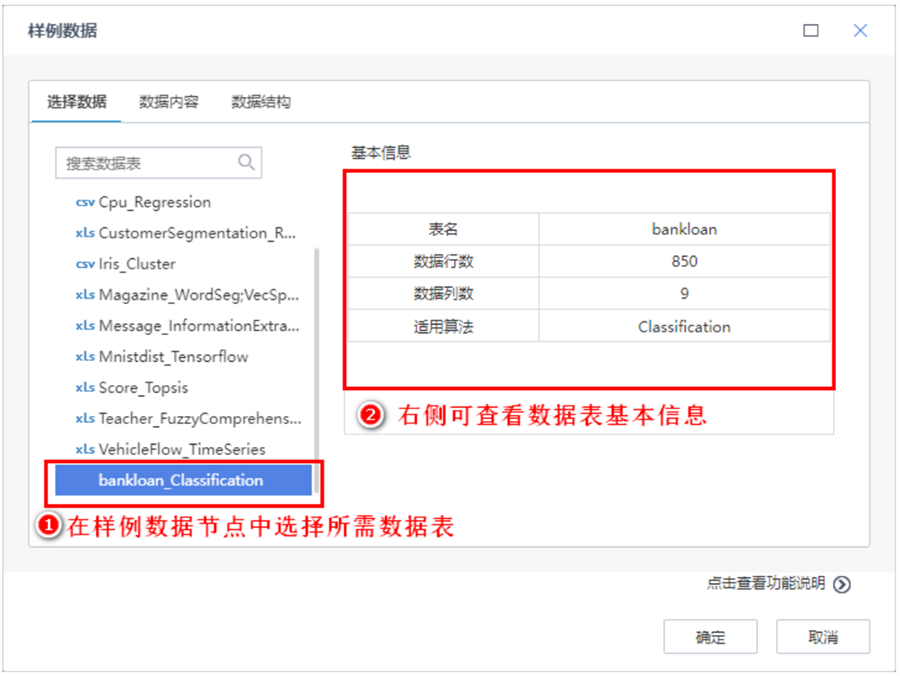Select bankloan_Classification in the list
The width and height of the screenshot is (900, 676).
click(x=181, y=481)
